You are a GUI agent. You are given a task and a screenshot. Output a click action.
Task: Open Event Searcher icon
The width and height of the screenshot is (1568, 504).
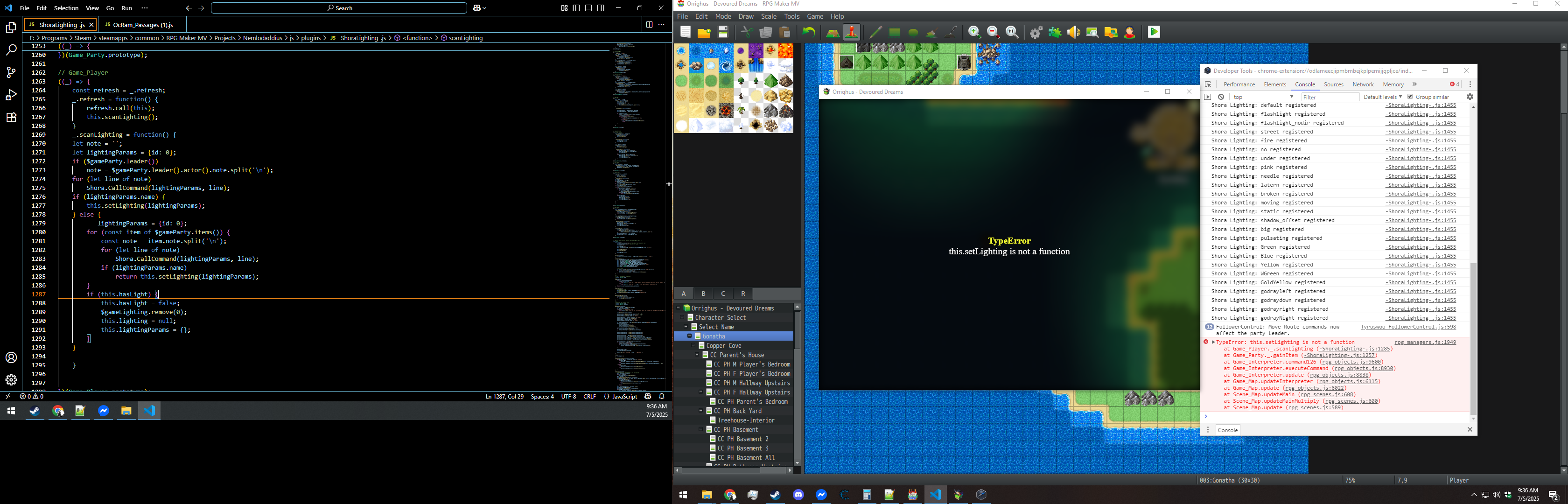[x=1092, y=32]
